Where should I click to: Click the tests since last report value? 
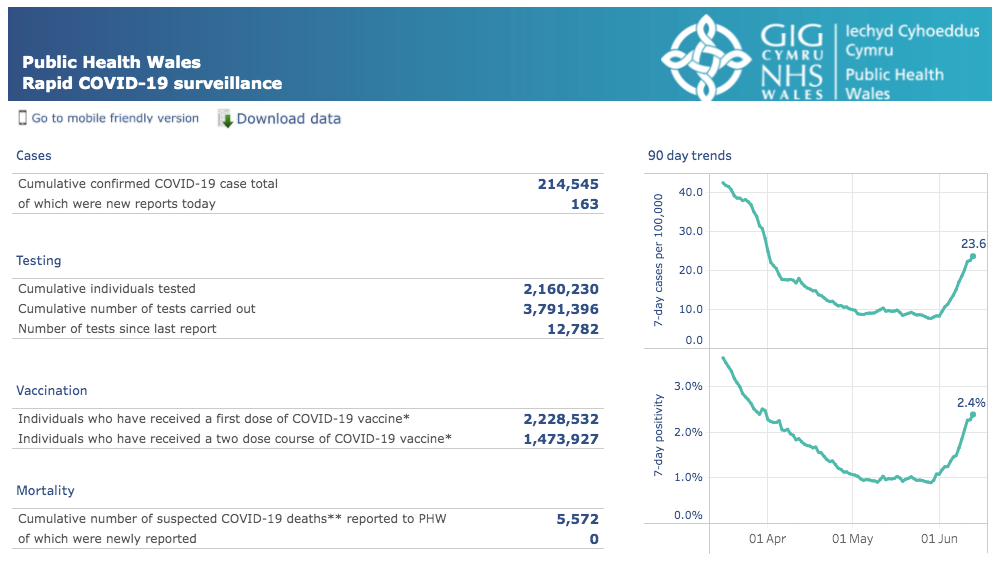(x=573, y=329)
